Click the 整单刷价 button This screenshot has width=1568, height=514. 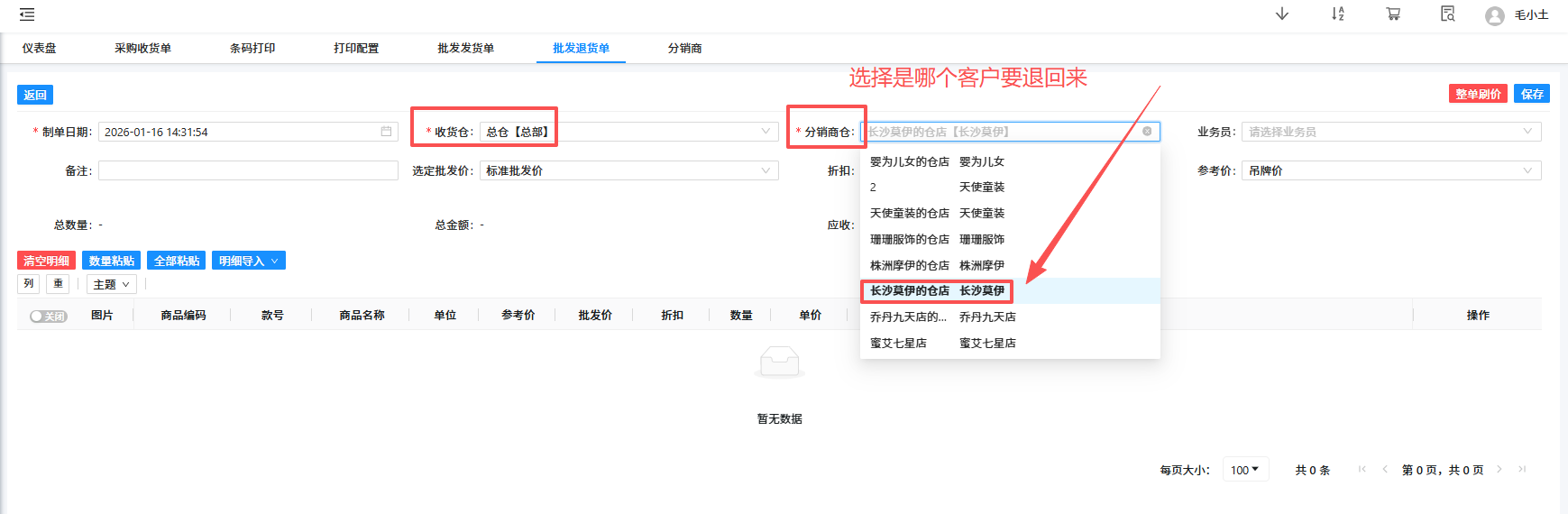tap(1478, 94)
